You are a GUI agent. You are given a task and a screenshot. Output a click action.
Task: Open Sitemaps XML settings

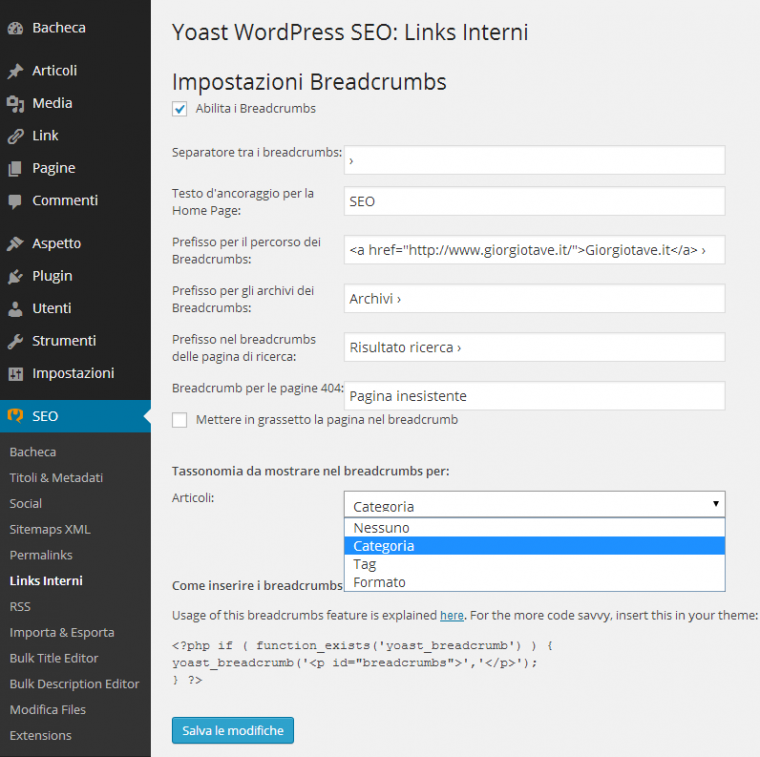50,529
